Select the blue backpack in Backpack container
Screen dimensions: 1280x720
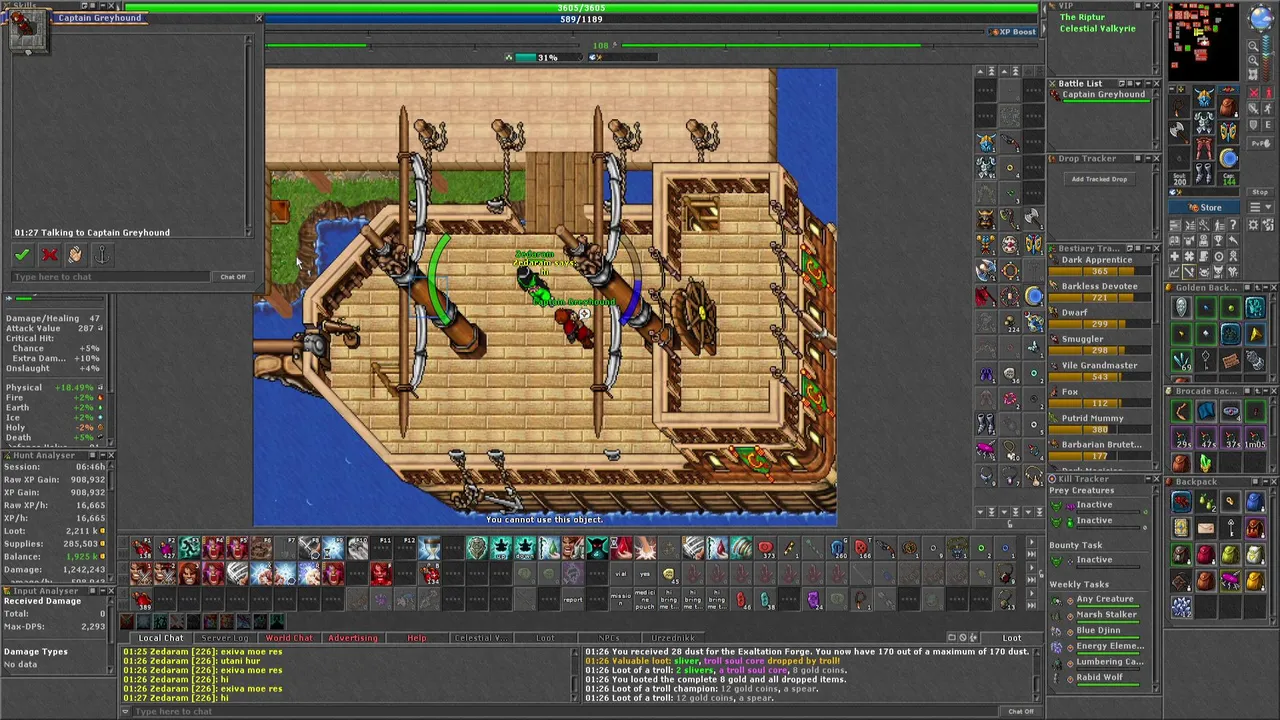[1255, 502]
